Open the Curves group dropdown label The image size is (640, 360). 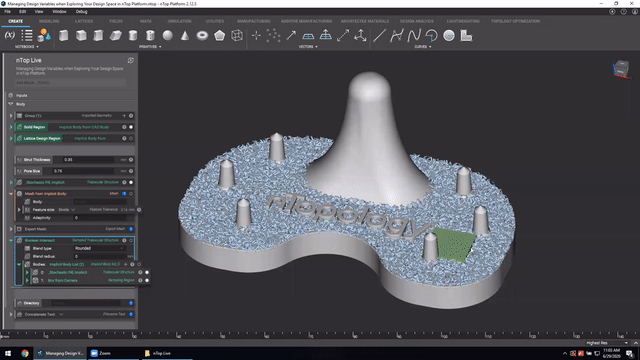tap(422, 47)
